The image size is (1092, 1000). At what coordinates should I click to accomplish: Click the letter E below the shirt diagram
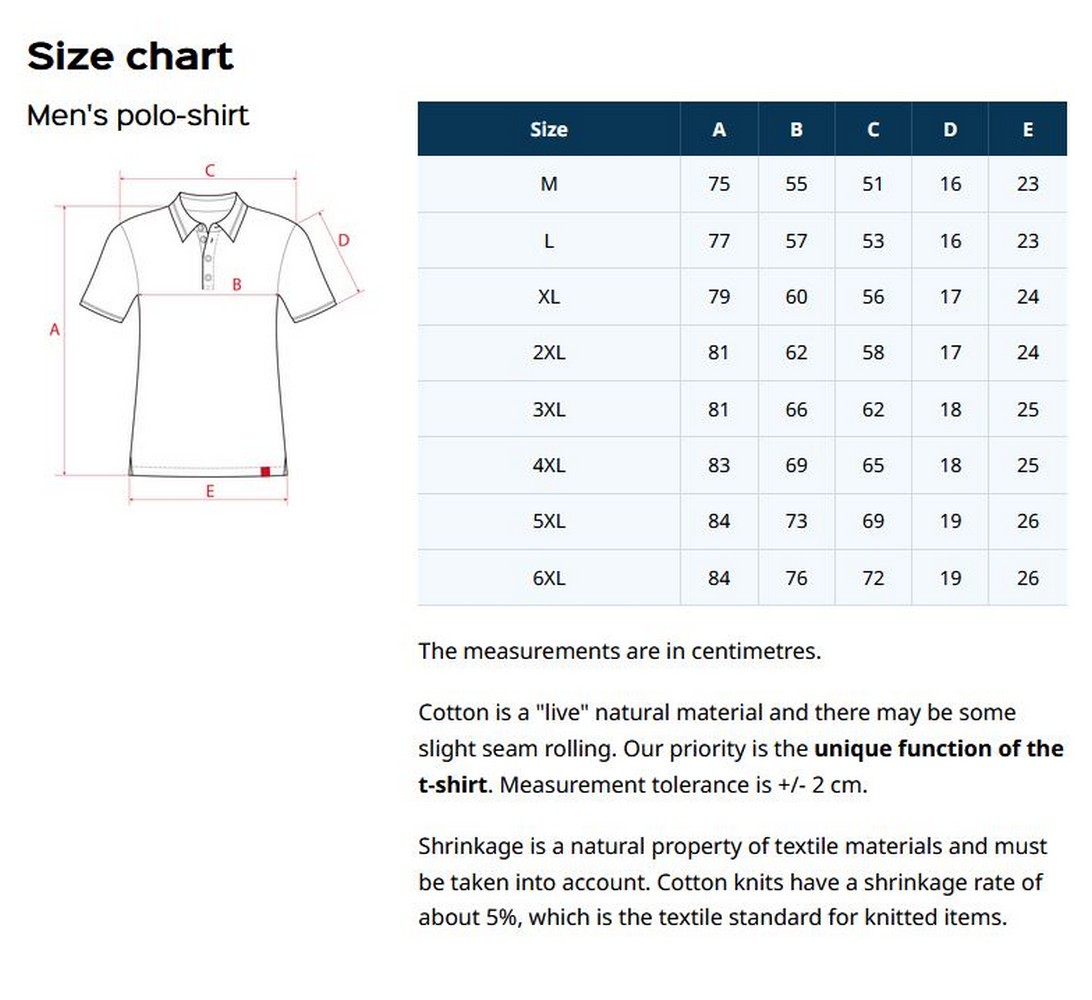point(210,491)
